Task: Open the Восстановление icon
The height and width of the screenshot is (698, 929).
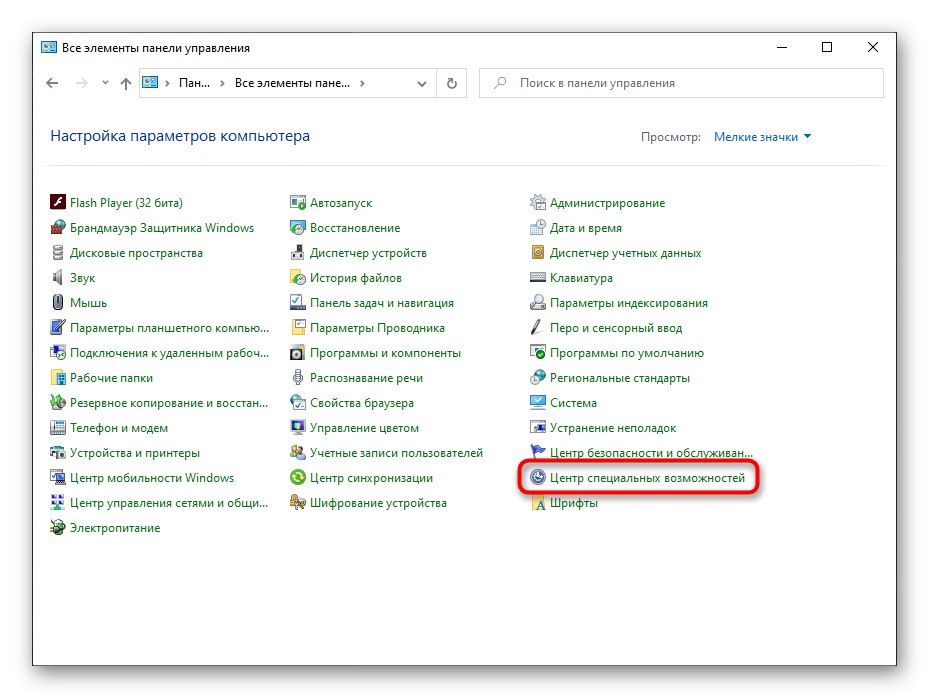Action: point(297,228)
